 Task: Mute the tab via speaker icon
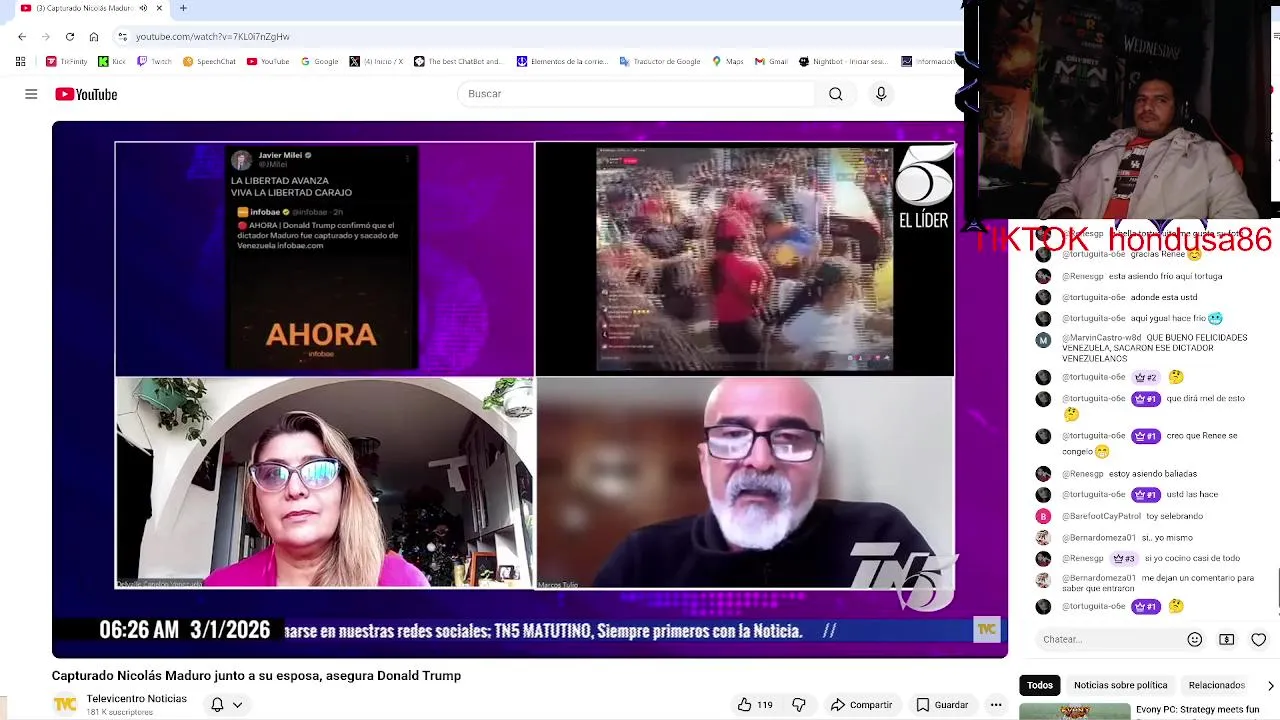pyautogui.click(x=143, y=8)
